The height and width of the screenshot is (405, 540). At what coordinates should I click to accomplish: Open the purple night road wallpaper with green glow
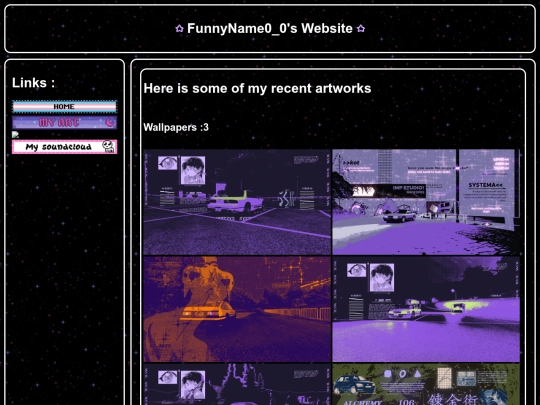426,309
